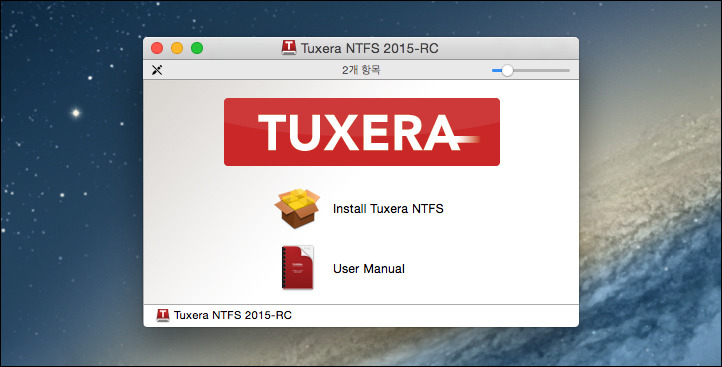Open the red User Manual document icon

point(297,268)
